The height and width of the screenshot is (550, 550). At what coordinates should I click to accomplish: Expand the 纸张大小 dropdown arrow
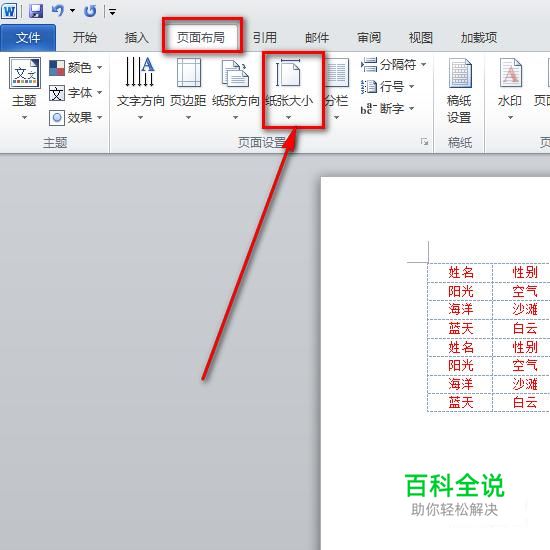[288, 117]
